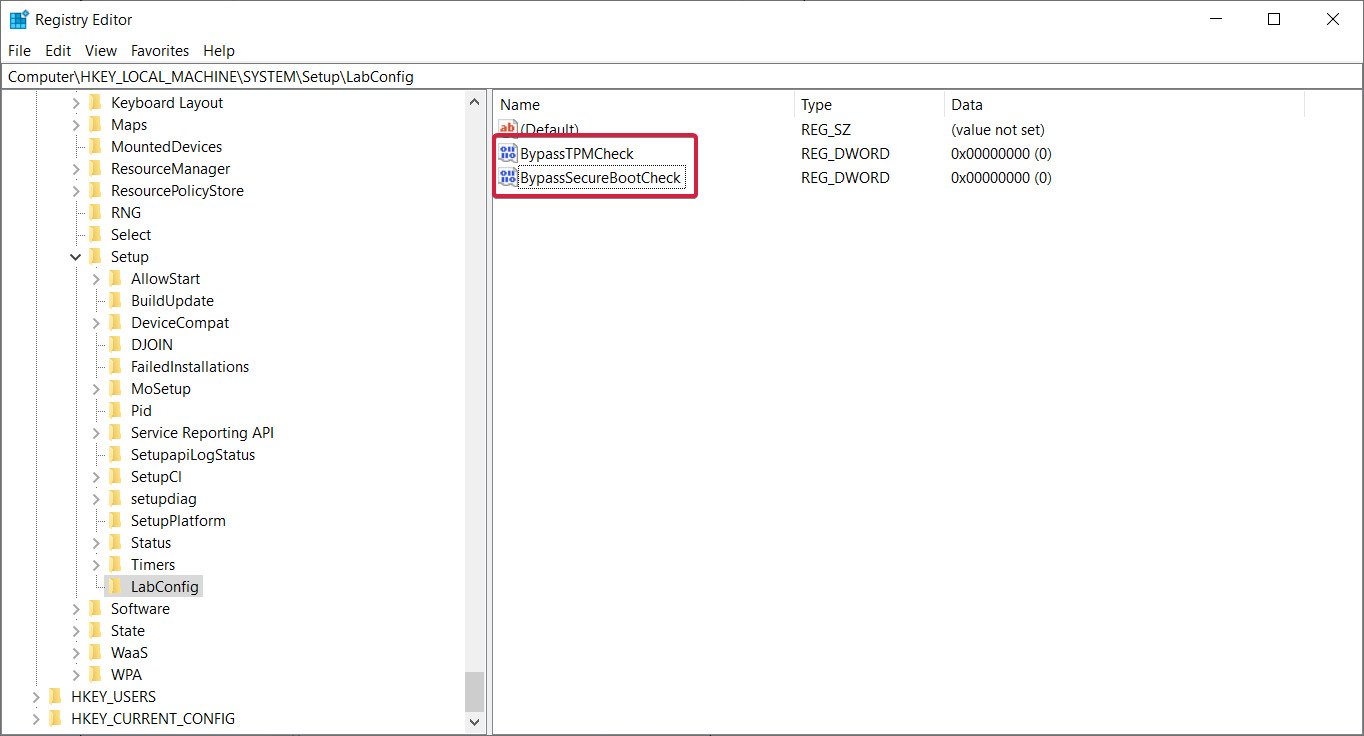Click the Service Reporting API folder icon

116,433
